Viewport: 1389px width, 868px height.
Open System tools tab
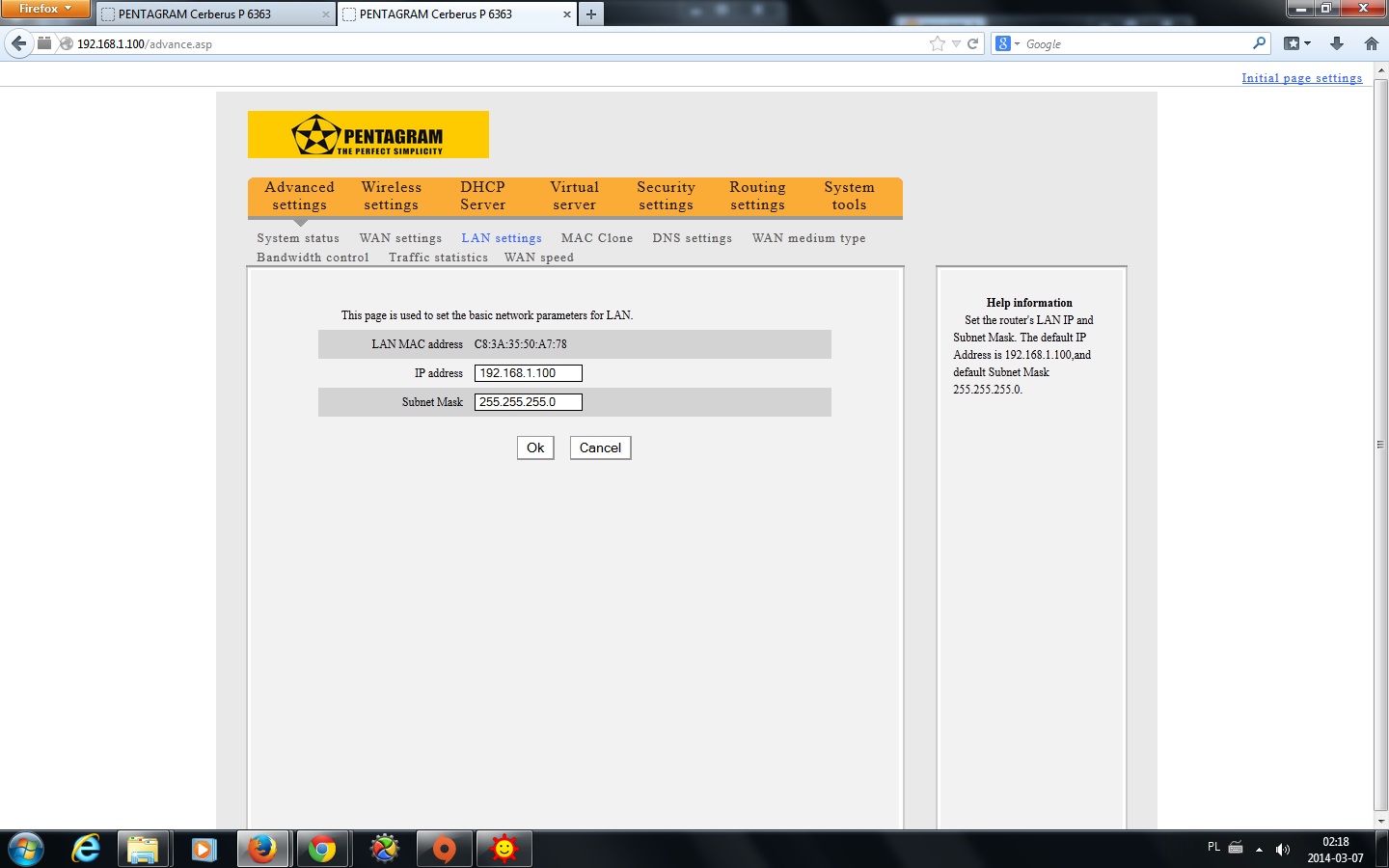point(849,196)
